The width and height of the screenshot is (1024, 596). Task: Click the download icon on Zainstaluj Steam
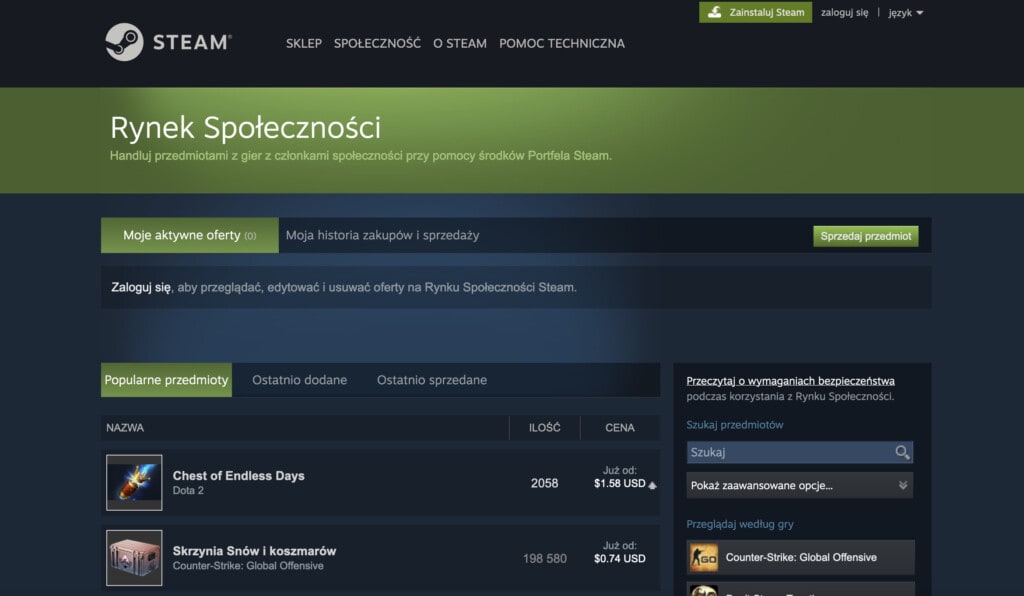715,12
